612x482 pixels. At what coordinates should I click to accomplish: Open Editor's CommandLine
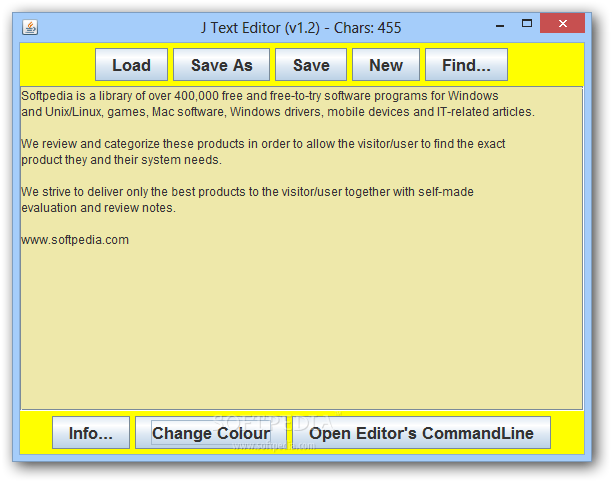tap(421, 433)
